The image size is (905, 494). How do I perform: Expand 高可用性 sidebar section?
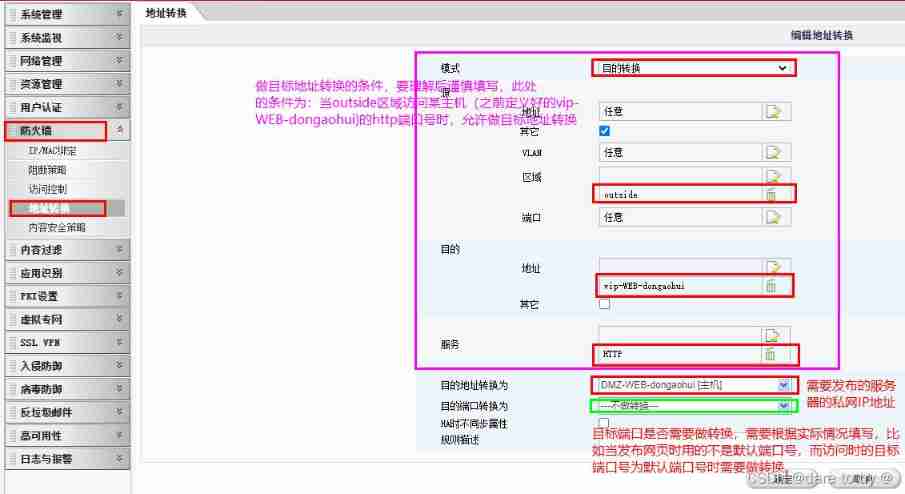coord(66,435)
